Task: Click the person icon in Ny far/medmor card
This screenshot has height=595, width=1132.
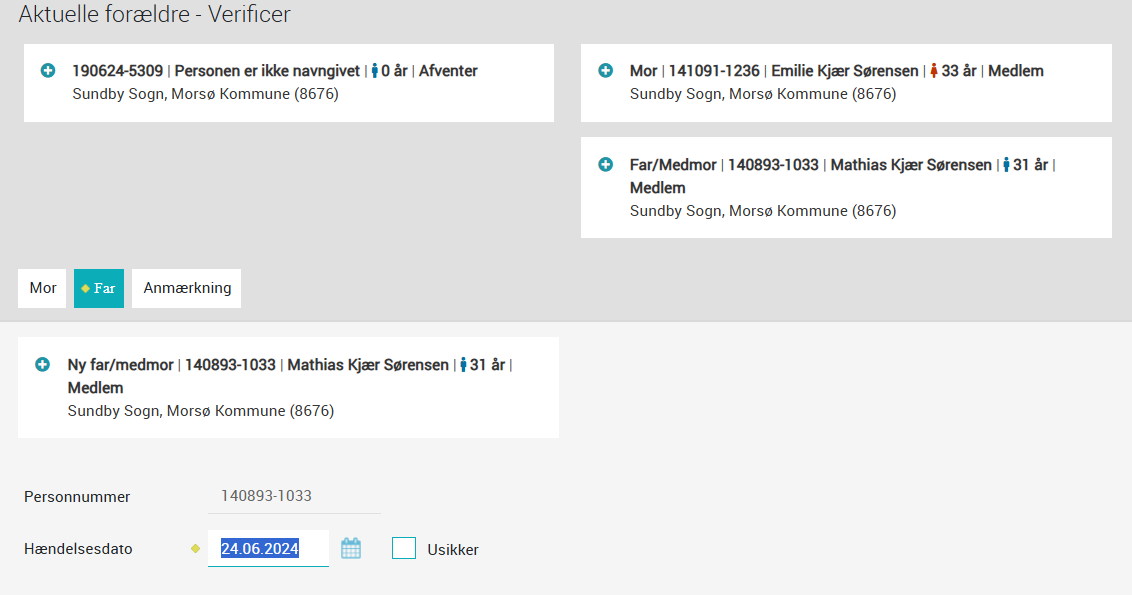Action: pyautogui.click(x=464, y=365)
